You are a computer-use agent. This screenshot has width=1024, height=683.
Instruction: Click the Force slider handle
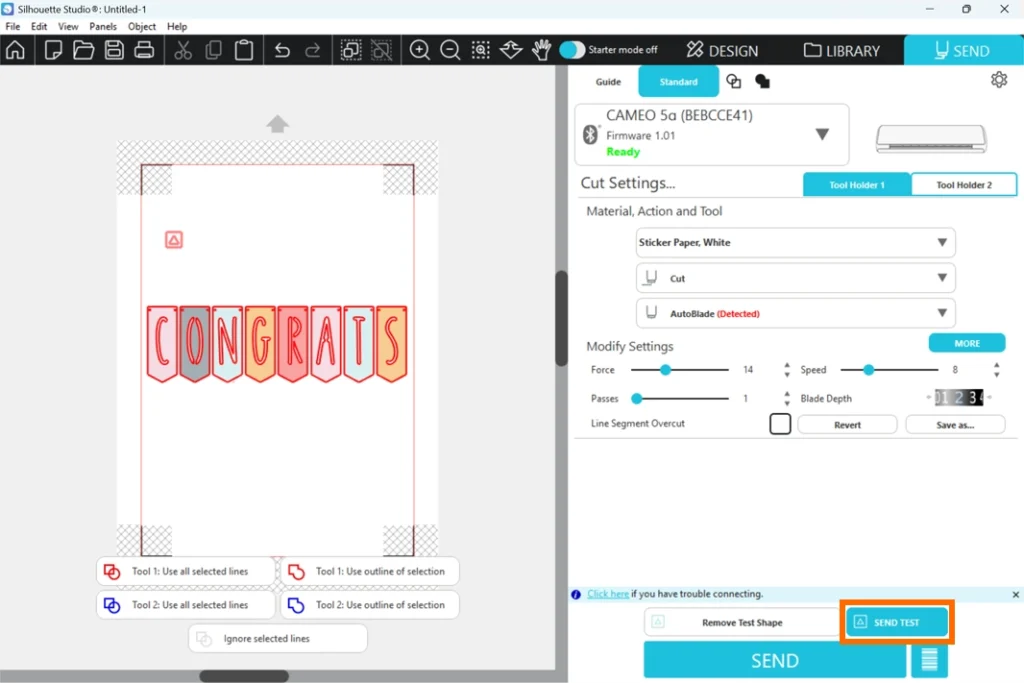click(665, 370)
